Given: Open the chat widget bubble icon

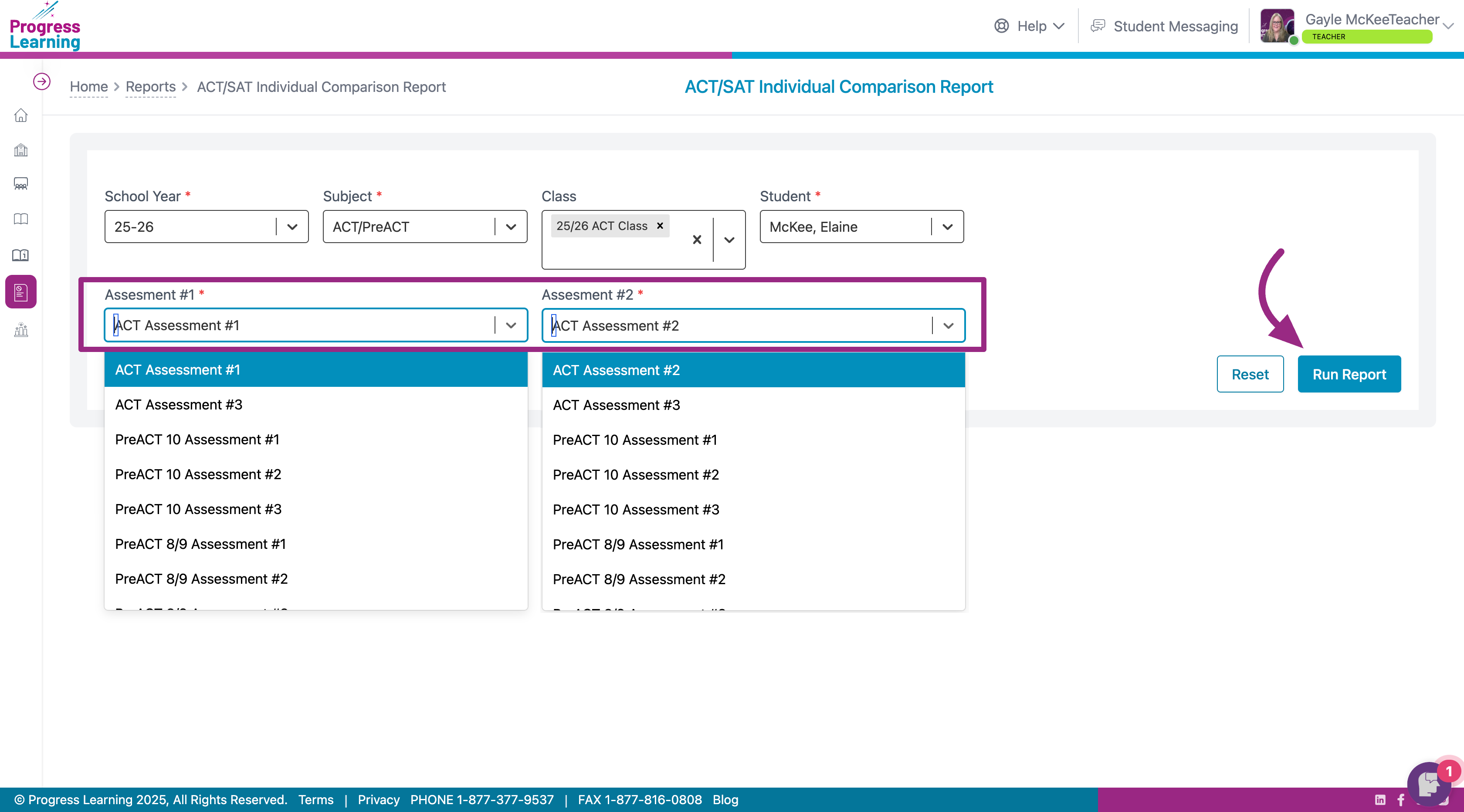Looking at the screenshot, I should [1428, 784].
